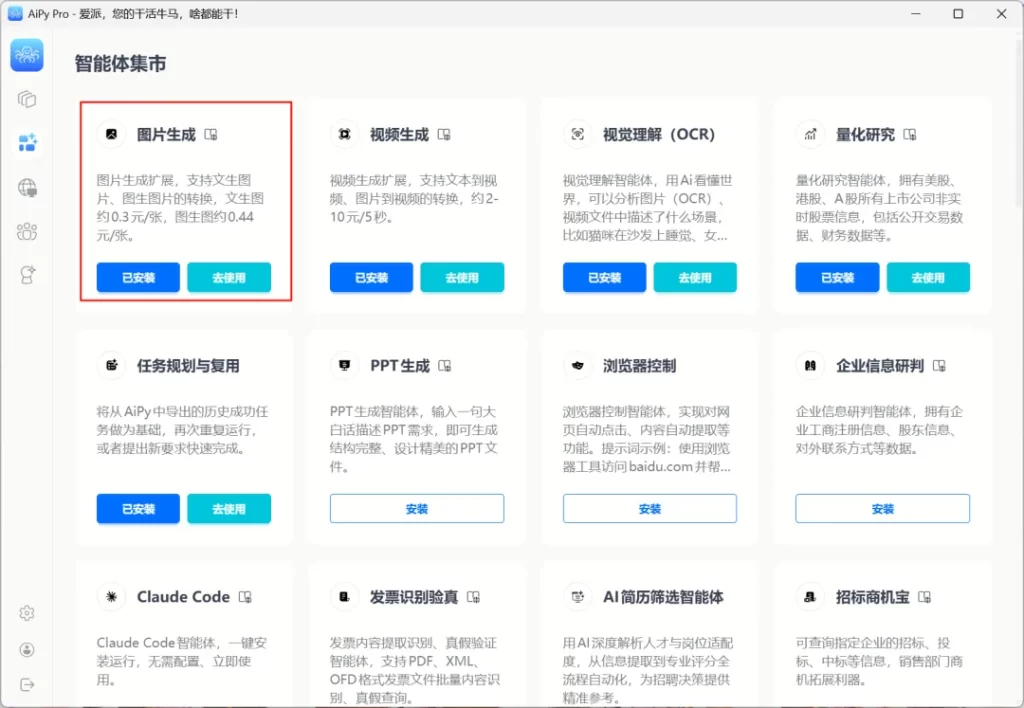Viewport: 1024px width, 708px height.
Task: Install the 浏览器控制 agent
Action: [650, 509]
